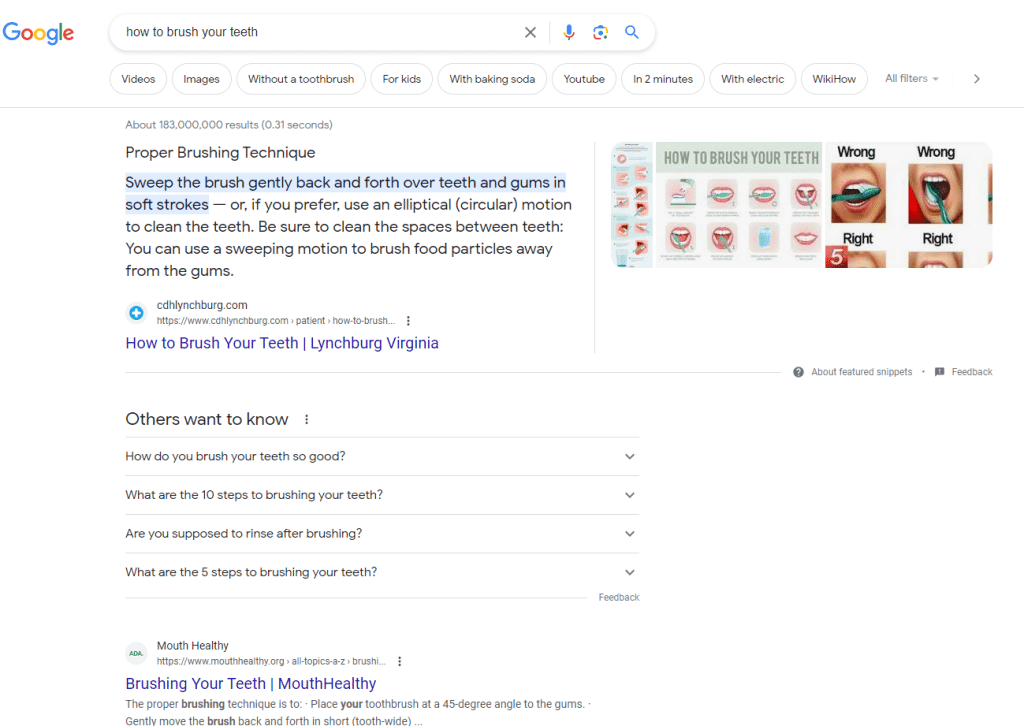Image resolution: width=1024 pixels, height=726 pixels.
Task: Open the 'HOW TO BRUSH YOUR TEETH' image
Action: pyautogui.click(x=739, y=205)
